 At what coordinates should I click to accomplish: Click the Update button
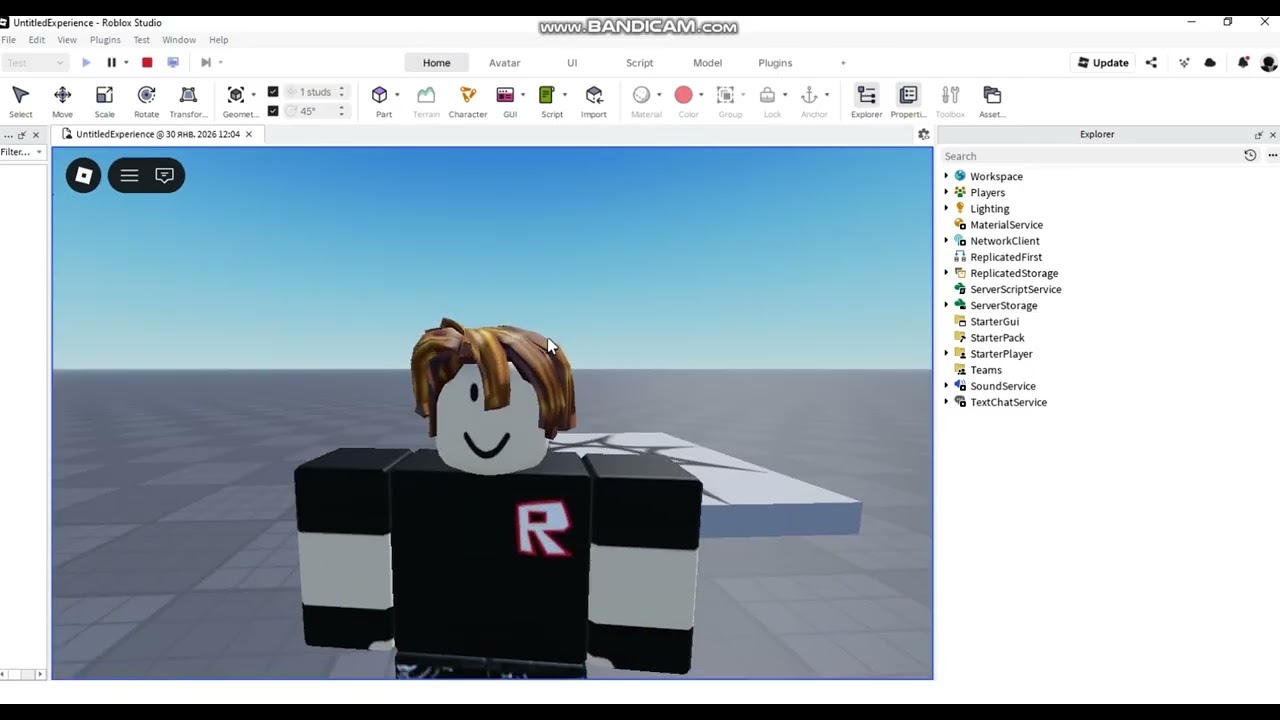coord(1103,62)
